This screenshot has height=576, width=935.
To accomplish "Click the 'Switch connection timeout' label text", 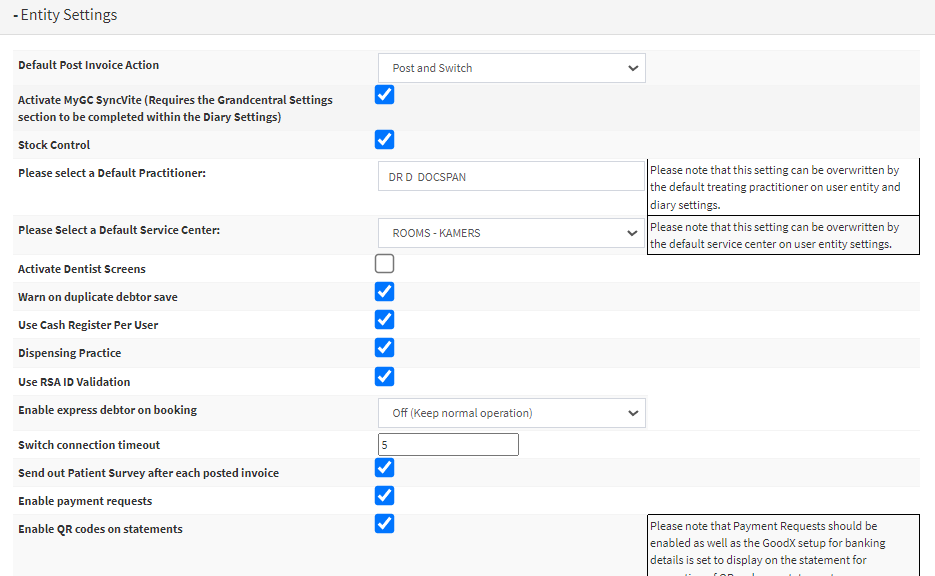I will [89, 445].
